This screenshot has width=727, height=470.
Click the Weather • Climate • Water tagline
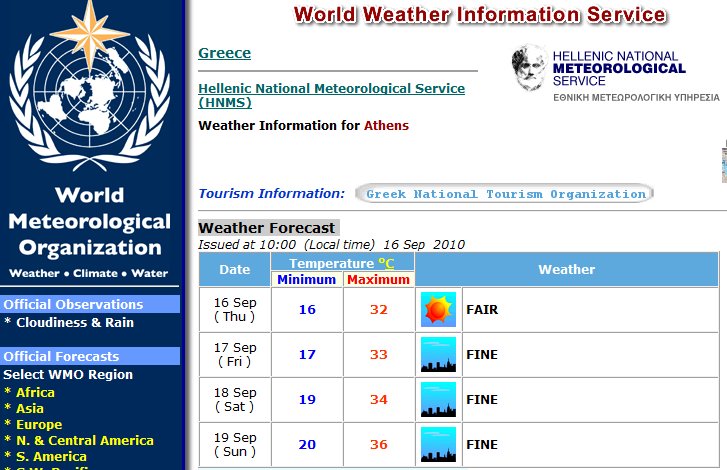tap(89, 273)
